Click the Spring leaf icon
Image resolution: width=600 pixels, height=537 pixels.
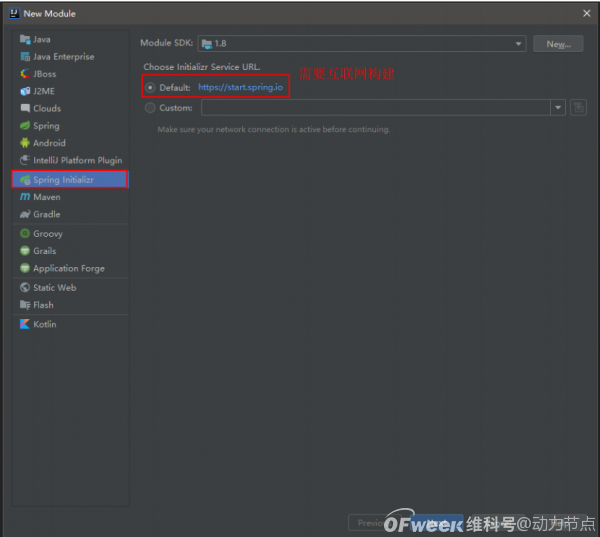point(25,126)
